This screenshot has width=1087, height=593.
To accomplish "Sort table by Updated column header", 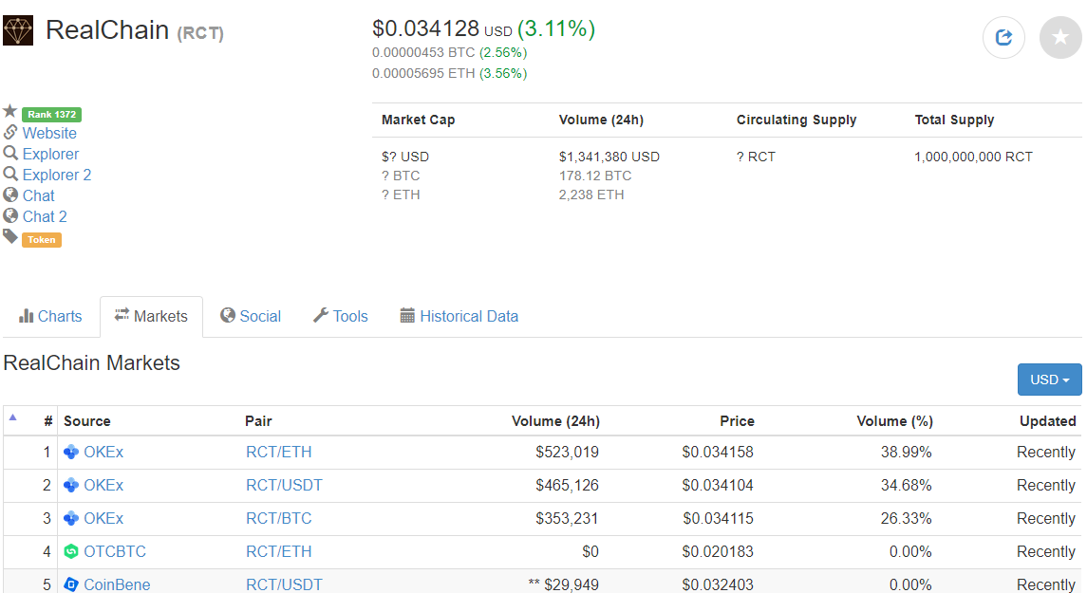I will (1047, 421).
